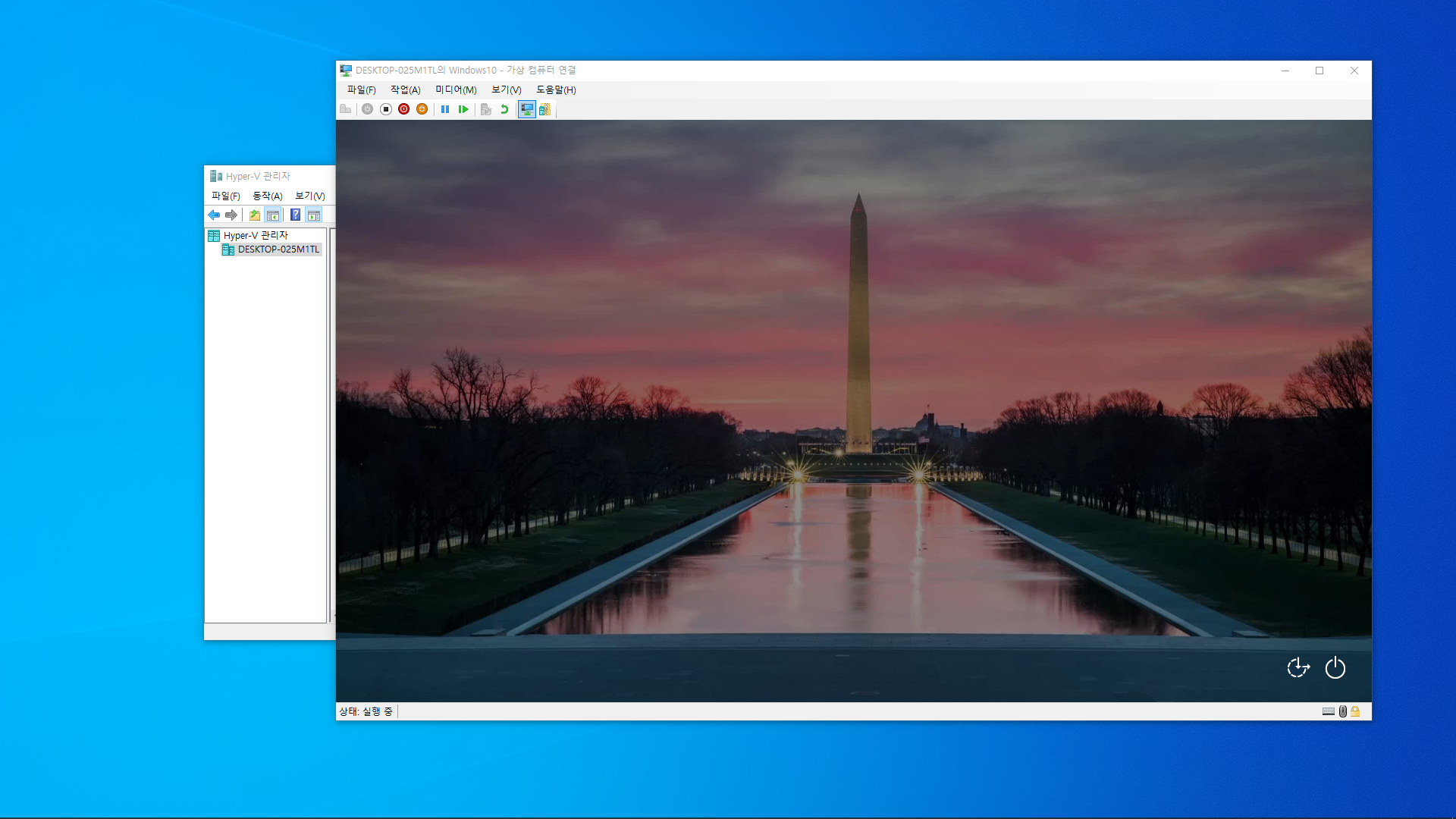Image resolution: width=1456 pixels, height=819 pixels.
Task: Click the Ease of Access icon in VM
Action: pos(1298,668)
